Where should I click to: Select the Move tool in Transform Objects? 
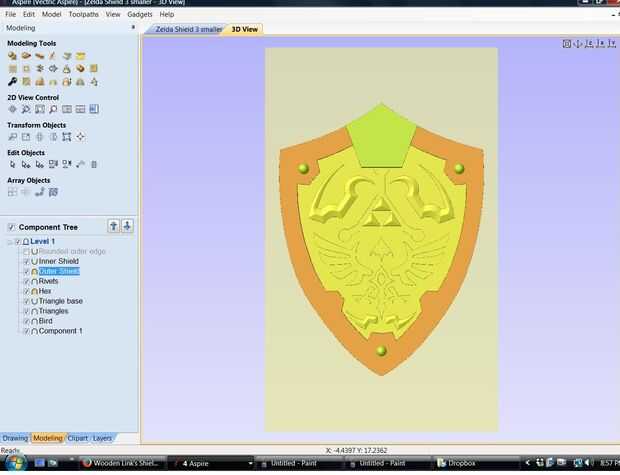point(13,137)
